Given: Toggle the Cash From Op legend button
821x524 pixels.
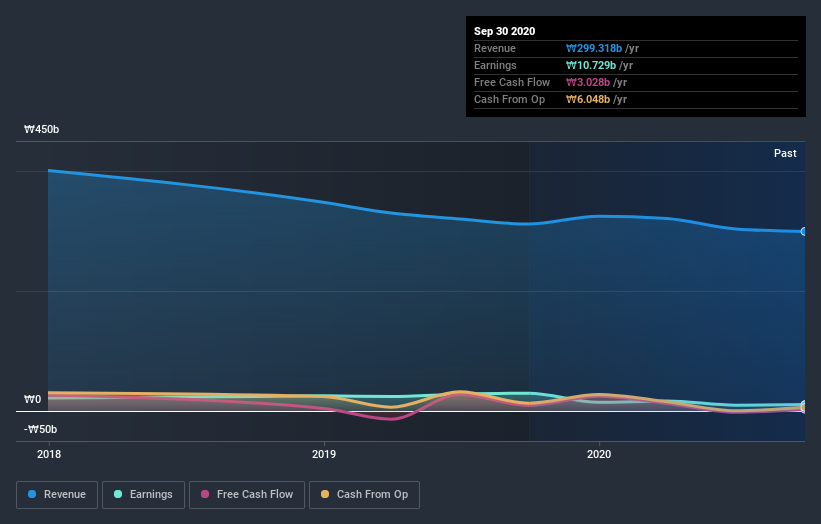Looking at the screenshot, I should coord(364,495).
